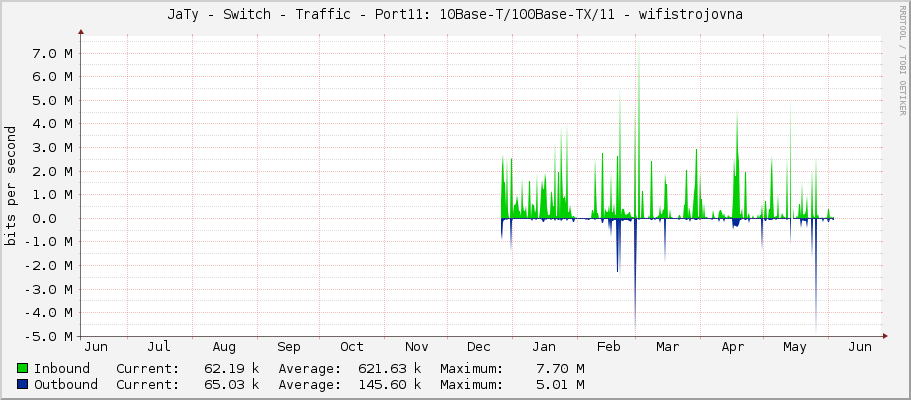Image resolution: width=911 pixels, height=400 pixels.
Task: Click the Sep x-axis label
Action: [288, 347]
